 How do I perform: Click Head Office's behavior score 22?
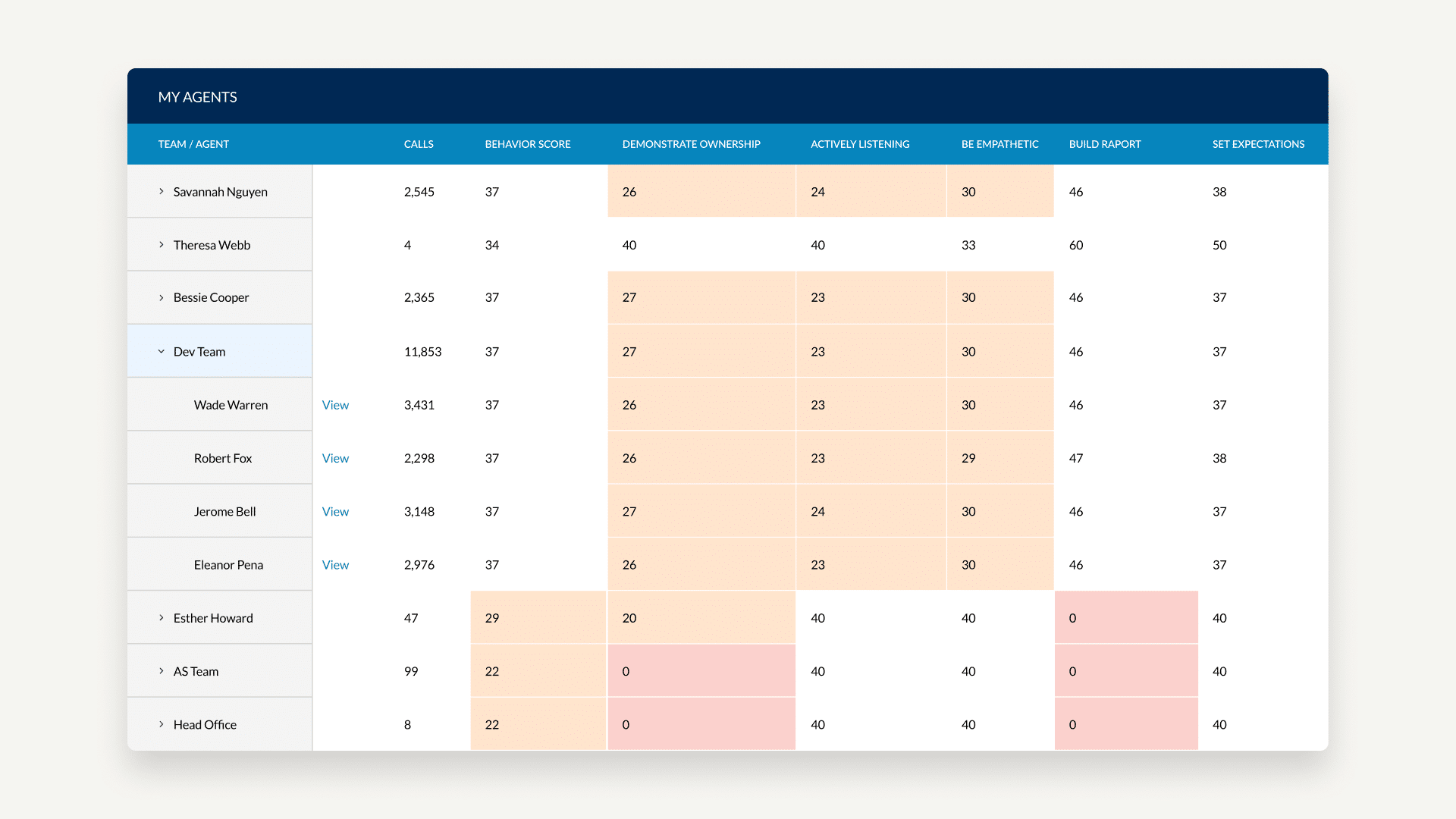[492, 724]
